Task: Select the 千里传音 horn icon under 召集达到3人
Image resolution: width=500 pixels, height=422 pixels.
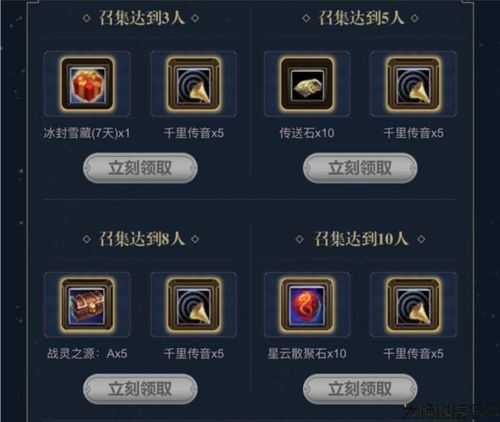Action: (x=194, y=84)
